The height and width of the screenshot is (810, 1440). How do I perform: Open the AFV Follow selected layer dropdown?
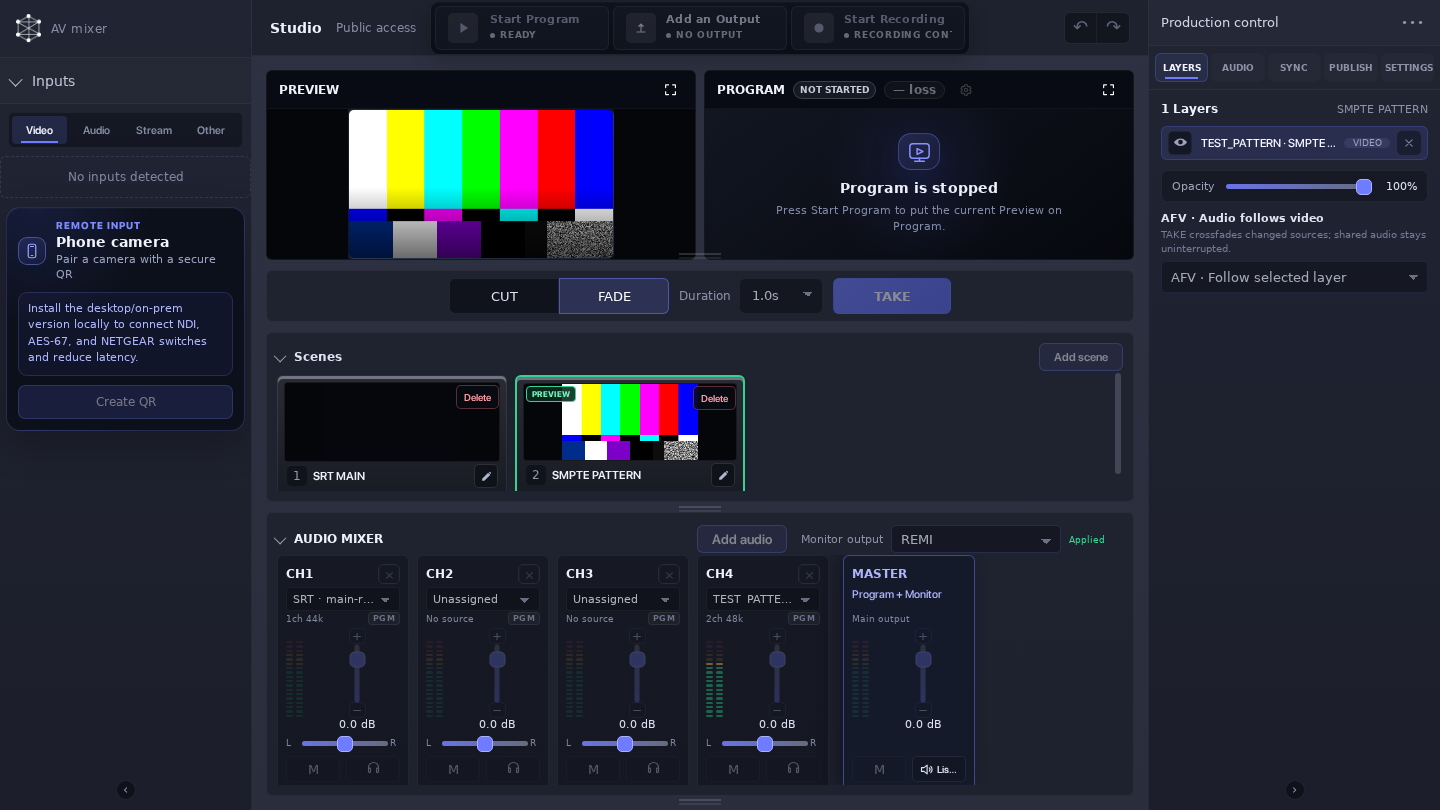tap(1294, 277)
